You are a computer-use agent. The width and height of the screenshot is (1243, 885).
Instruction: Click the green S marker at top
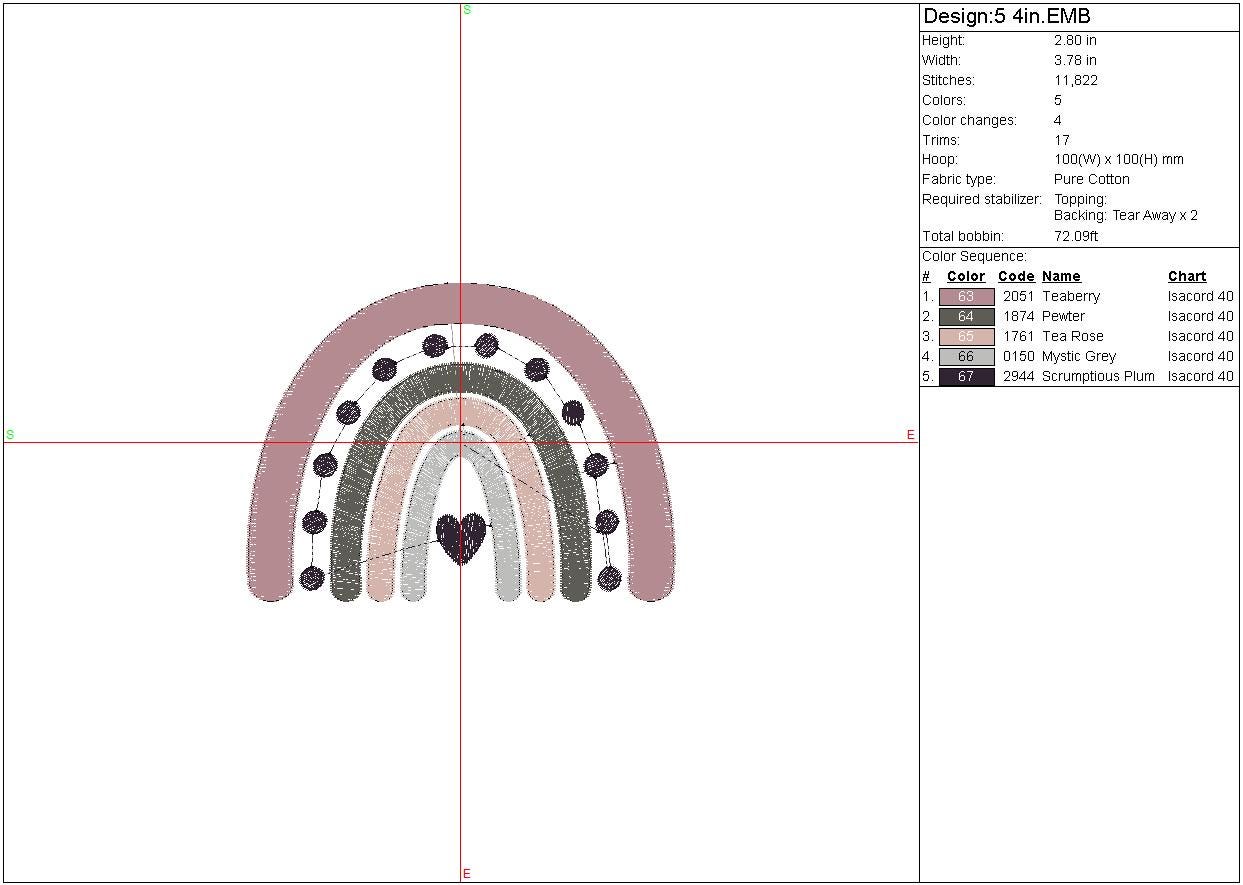pyautogui.click(x=466, y=10)
